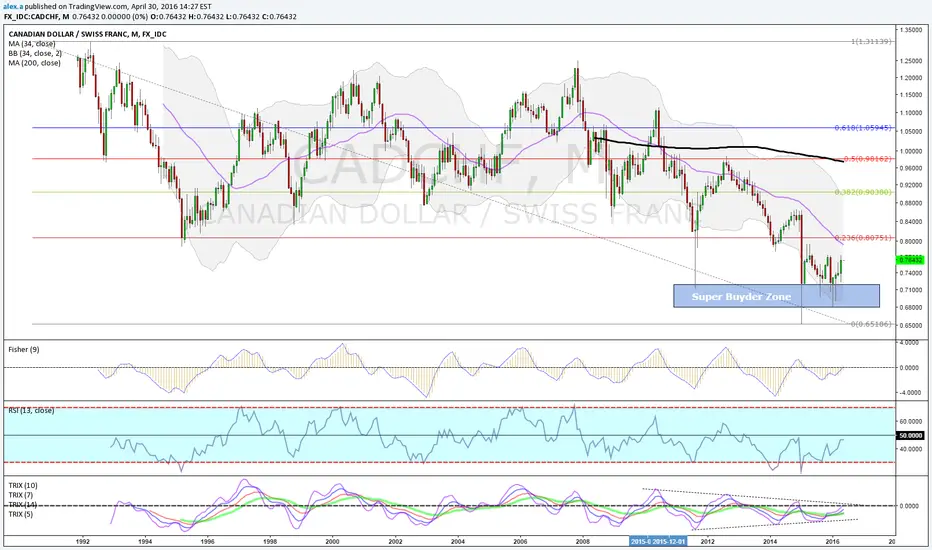
Task: Select the Fisher (9) indicator label
Action: 24,349
